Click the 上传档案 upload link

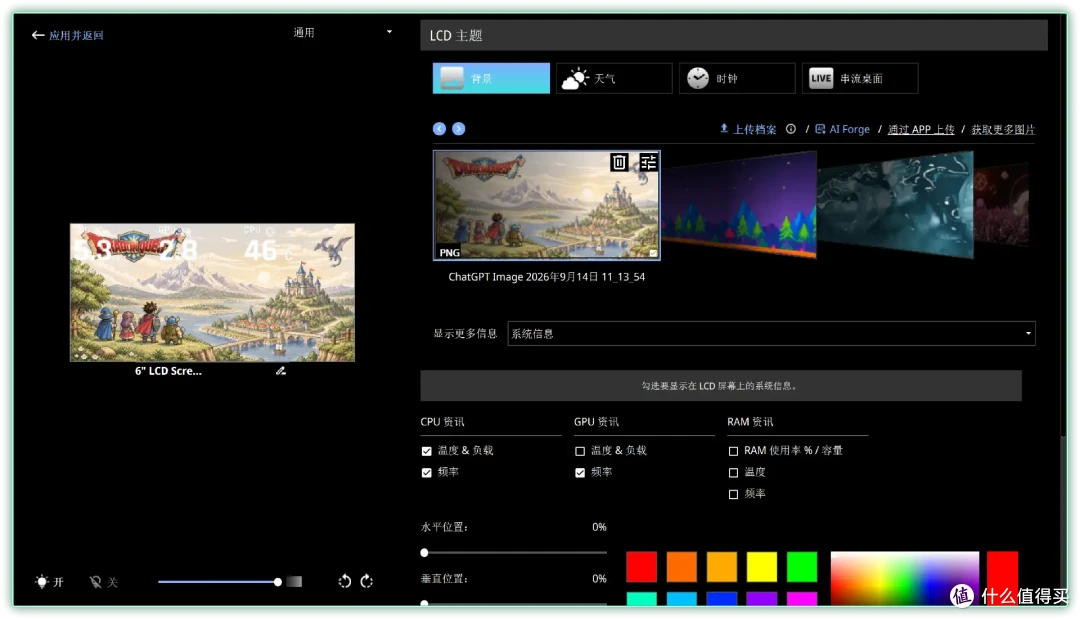pos(748,129)
